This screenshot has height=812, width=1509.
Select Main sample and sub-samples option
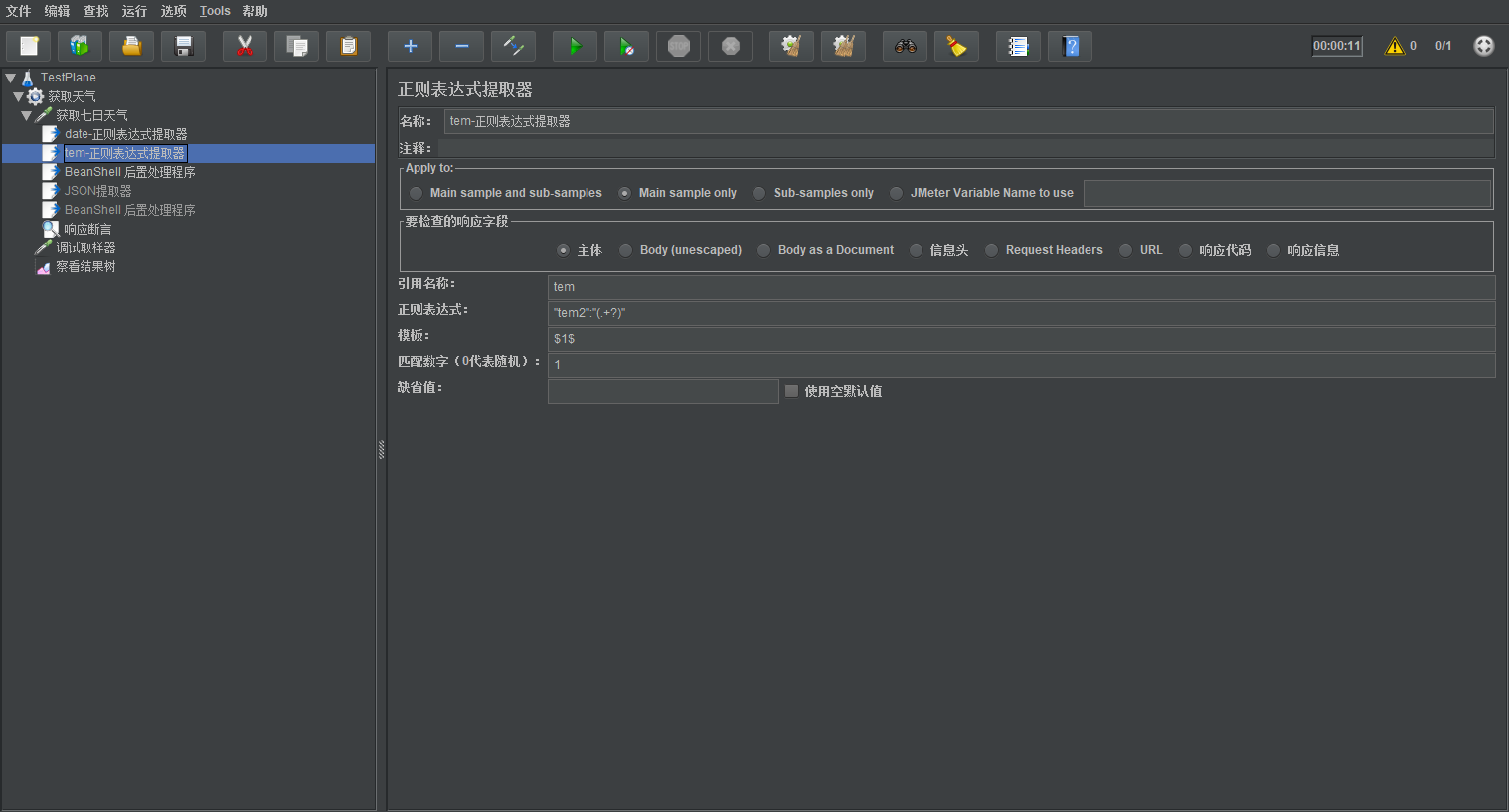416,193
